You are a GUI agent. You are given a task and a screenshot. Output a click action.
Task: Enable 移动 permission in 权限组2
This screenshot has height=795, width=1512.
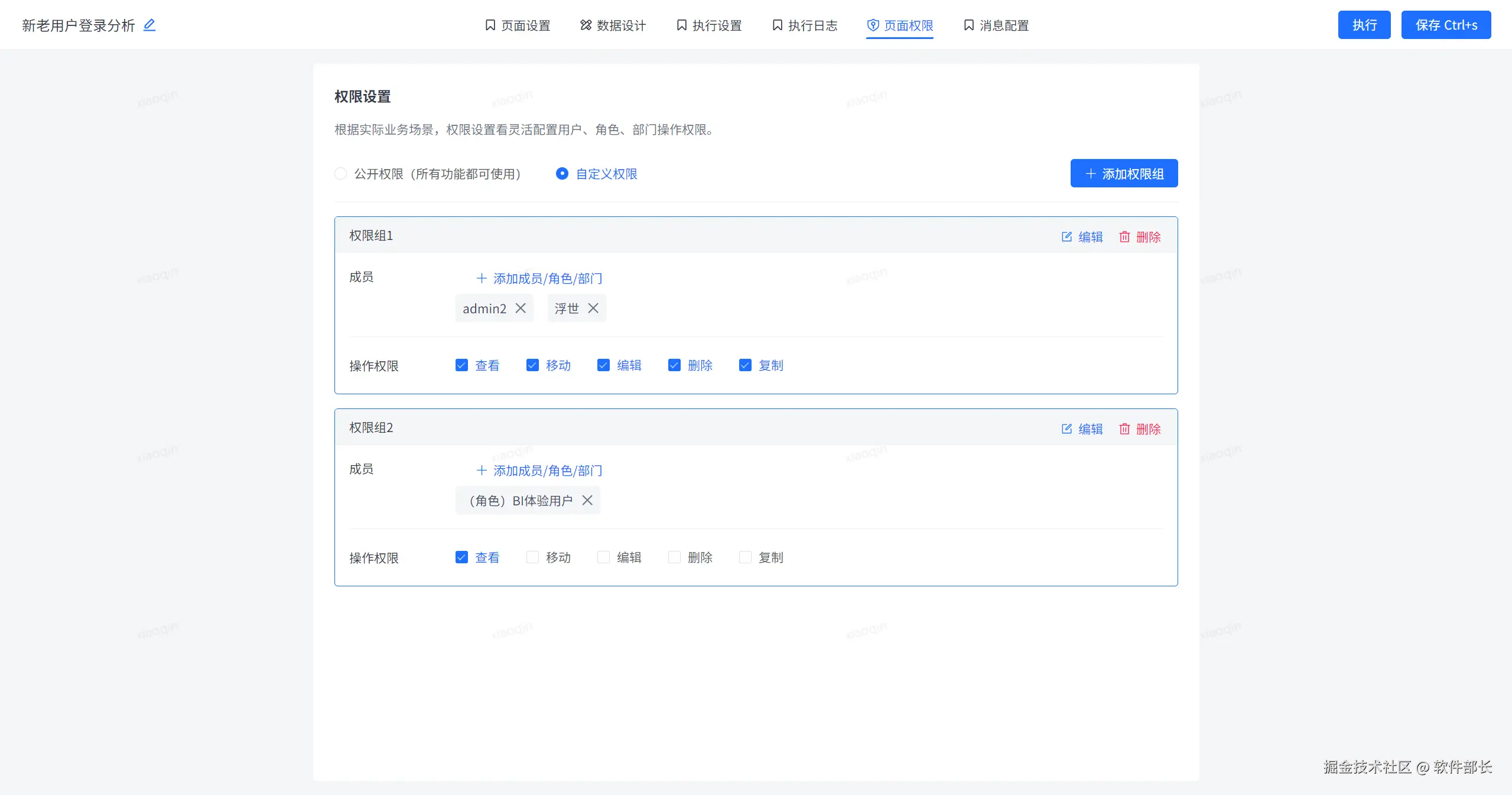[x=532, y=557]
